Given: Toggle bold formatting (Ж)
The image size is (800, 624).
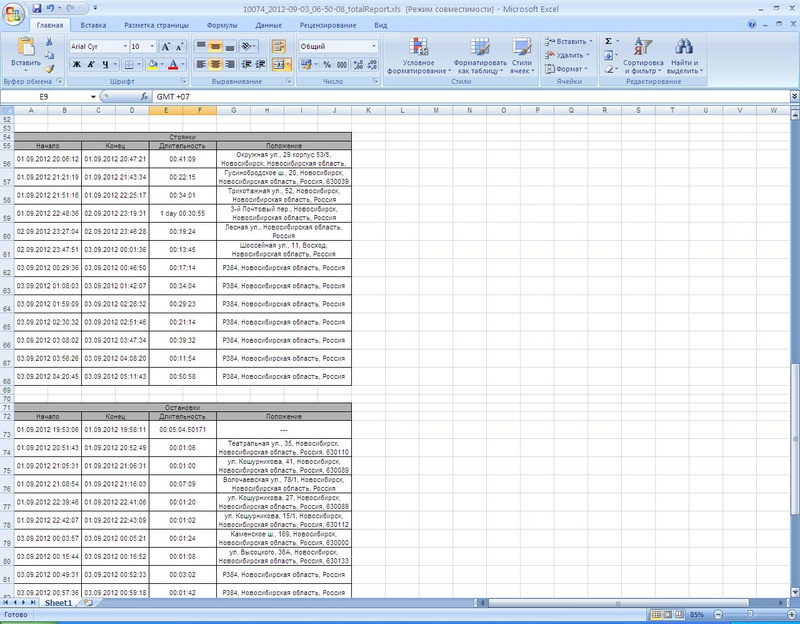Looking at the screenshot, I should click(x=76, y=64).
